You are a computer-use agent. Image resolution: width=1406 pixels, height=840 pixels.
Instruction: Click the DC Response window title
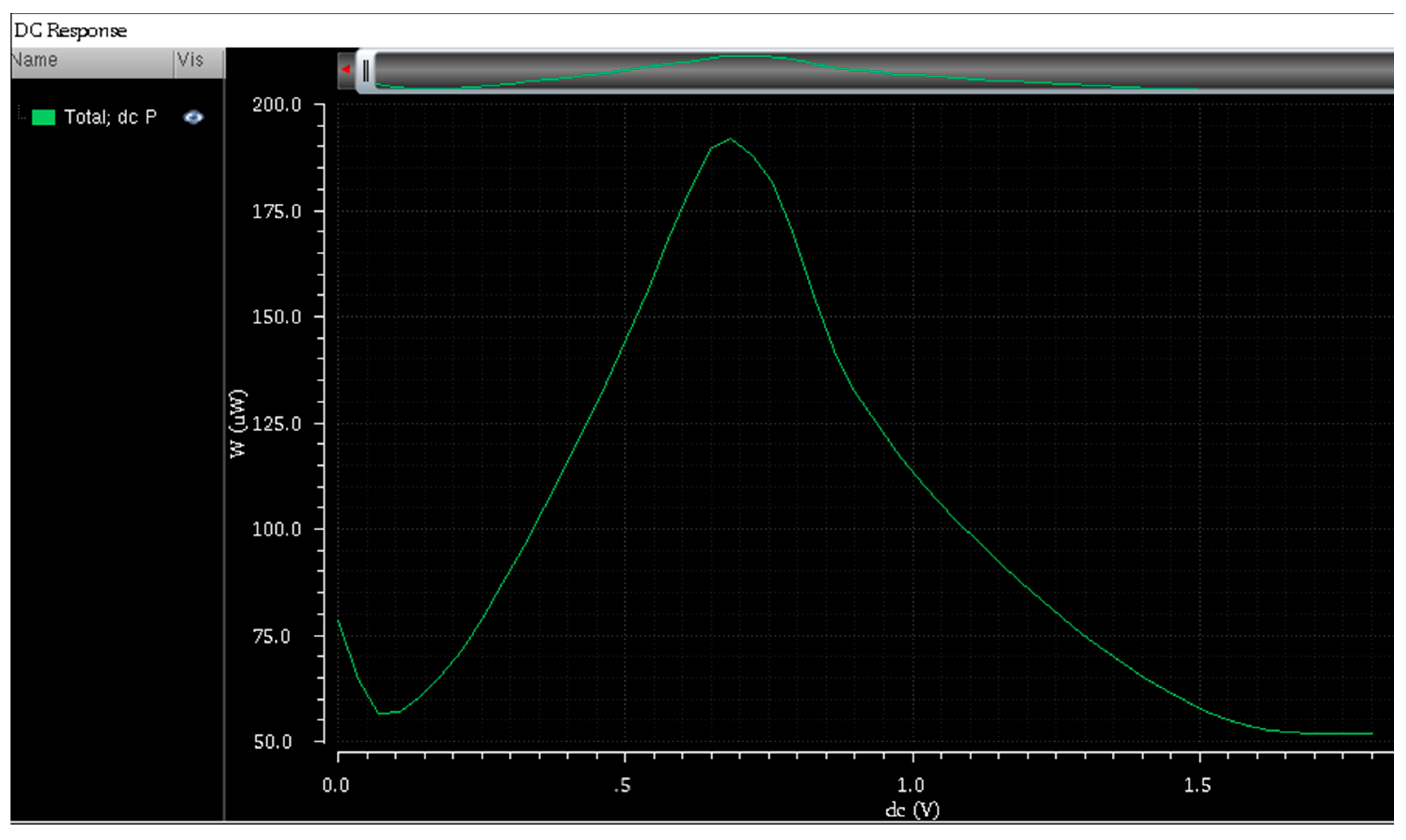[x=70, y=31]
